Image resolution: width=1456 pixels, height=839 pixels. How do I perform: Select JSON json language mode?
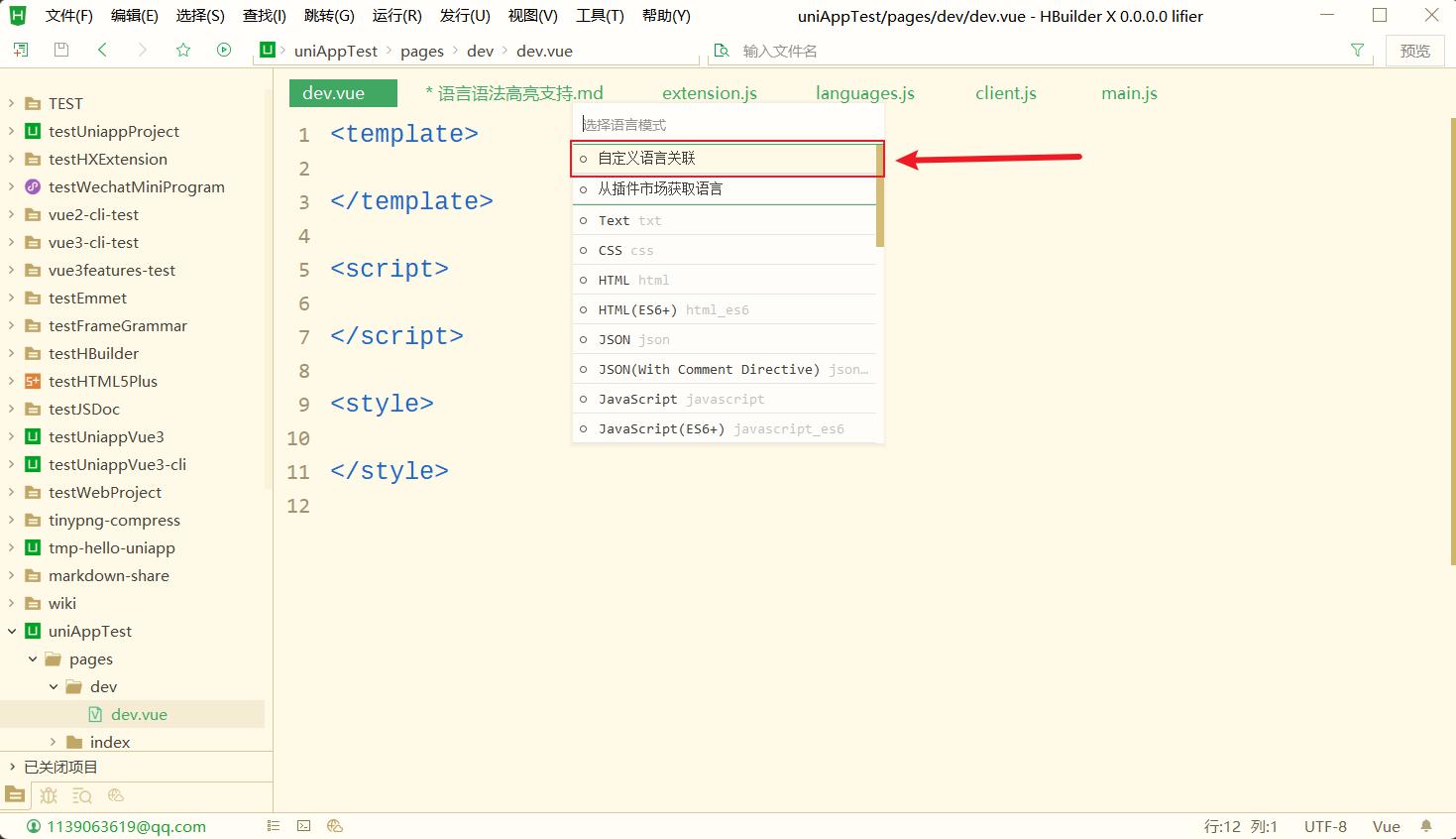click(x=725, y=339)
